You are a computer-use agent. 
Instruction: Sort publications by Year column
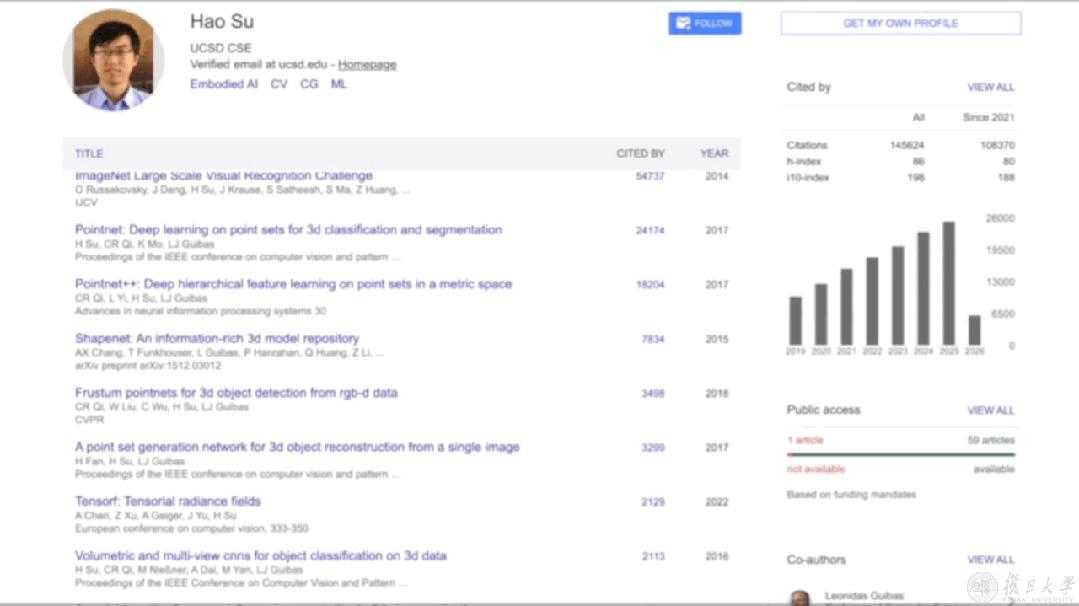(x=714, y=154)
